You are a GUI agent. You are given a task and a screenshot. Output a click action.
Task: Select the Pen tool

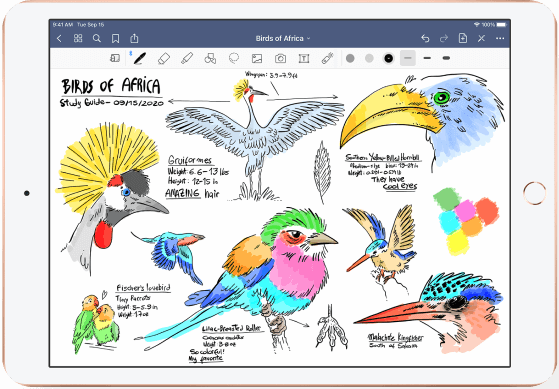point(139,58)
